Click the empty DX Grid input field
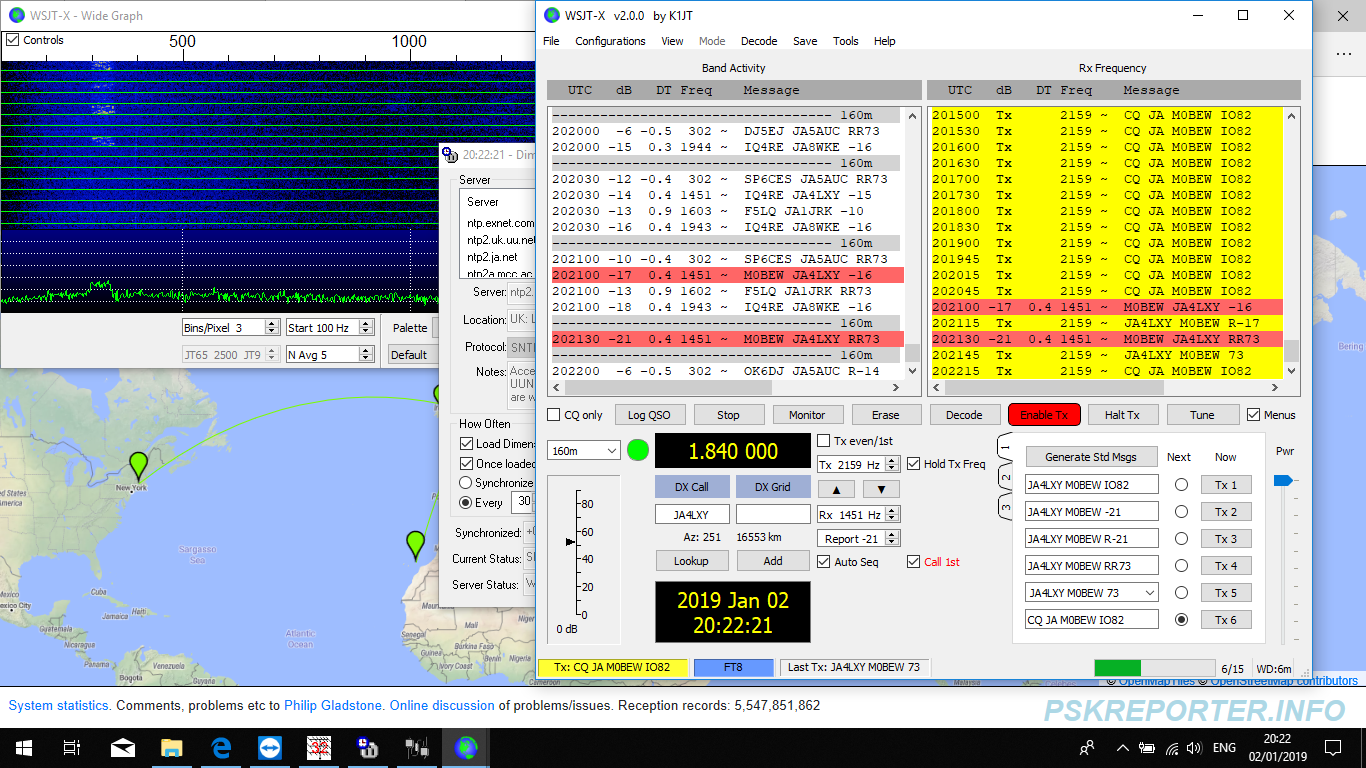This screenshot has height=768, width=1366. point(773,515)
